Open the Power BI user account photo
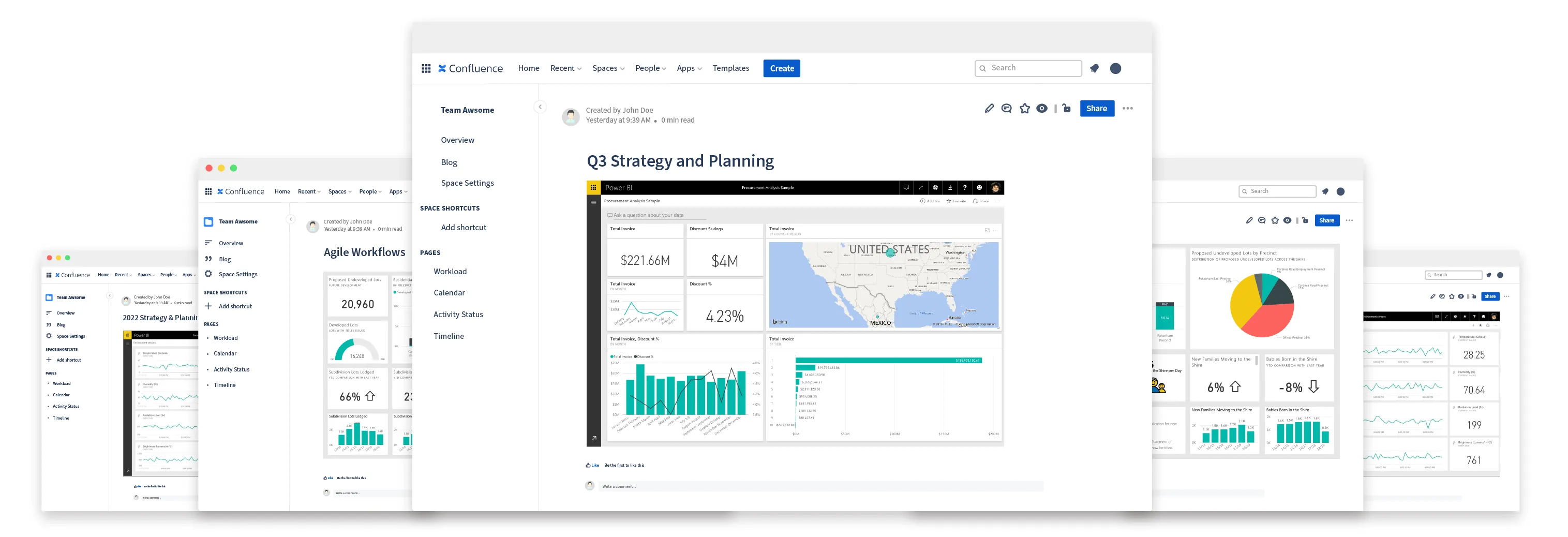 click(x=995, y=187)
